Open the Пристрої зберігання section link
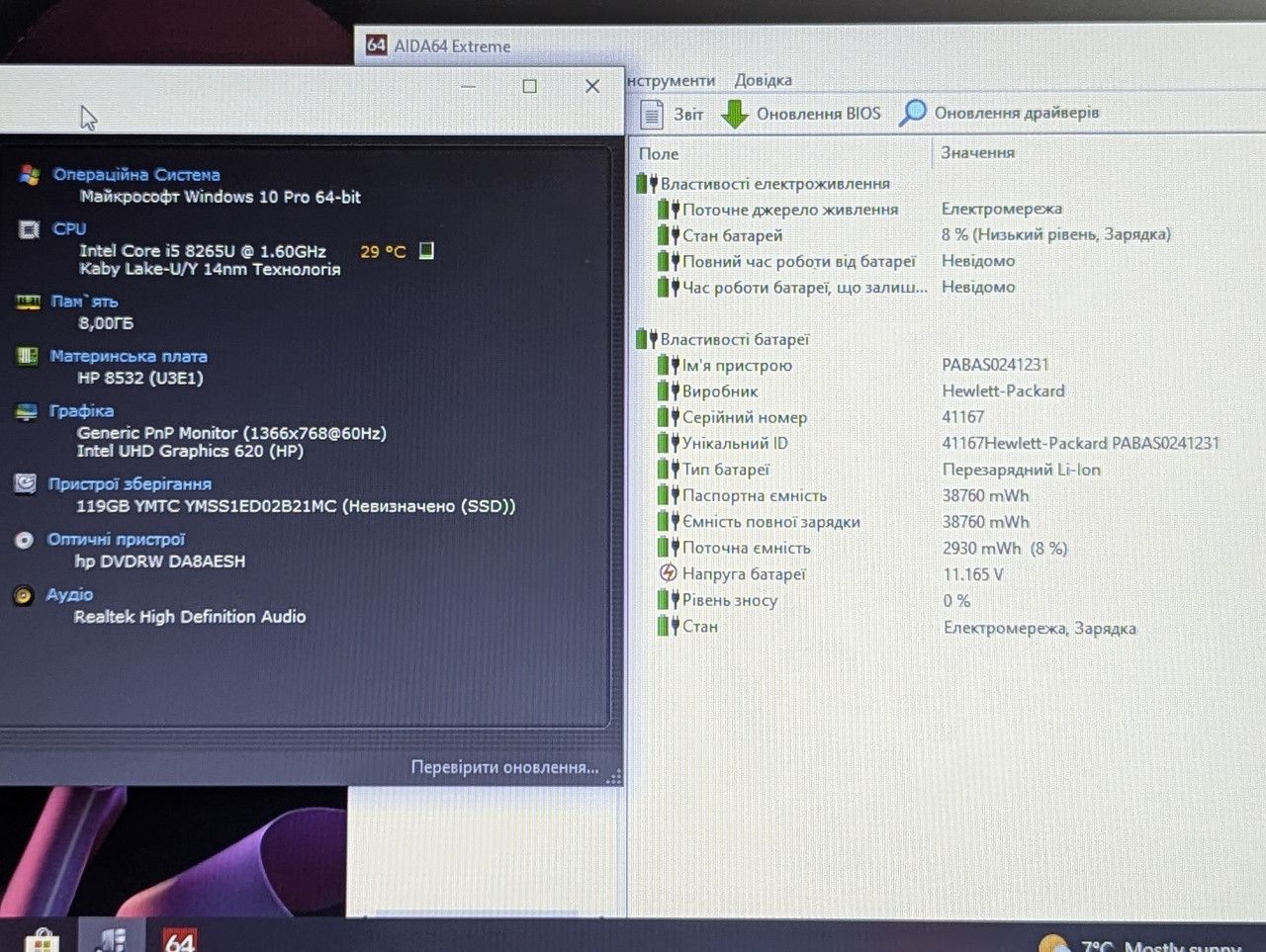The height and width of the screenshot is (952, 1266). coord(130,483)
